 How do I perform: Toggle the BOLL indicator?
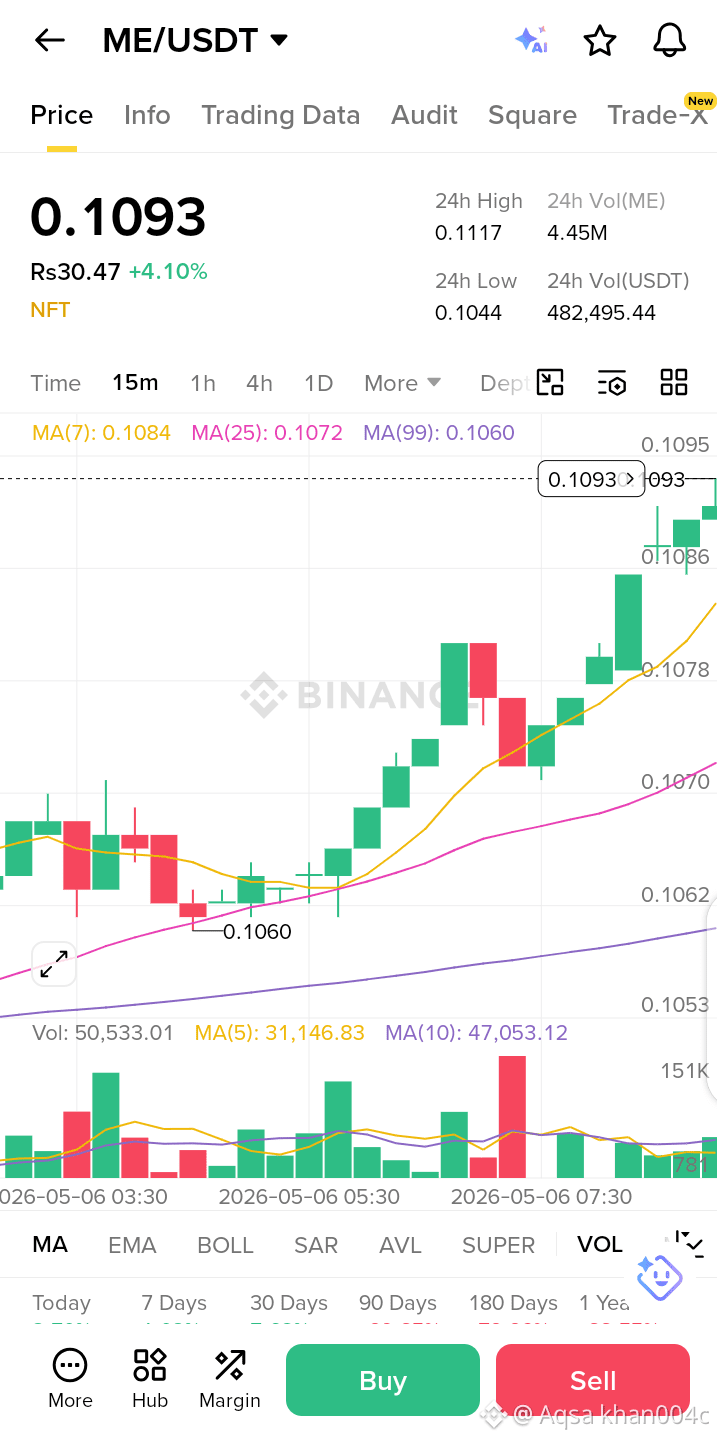pos(226,1245)
